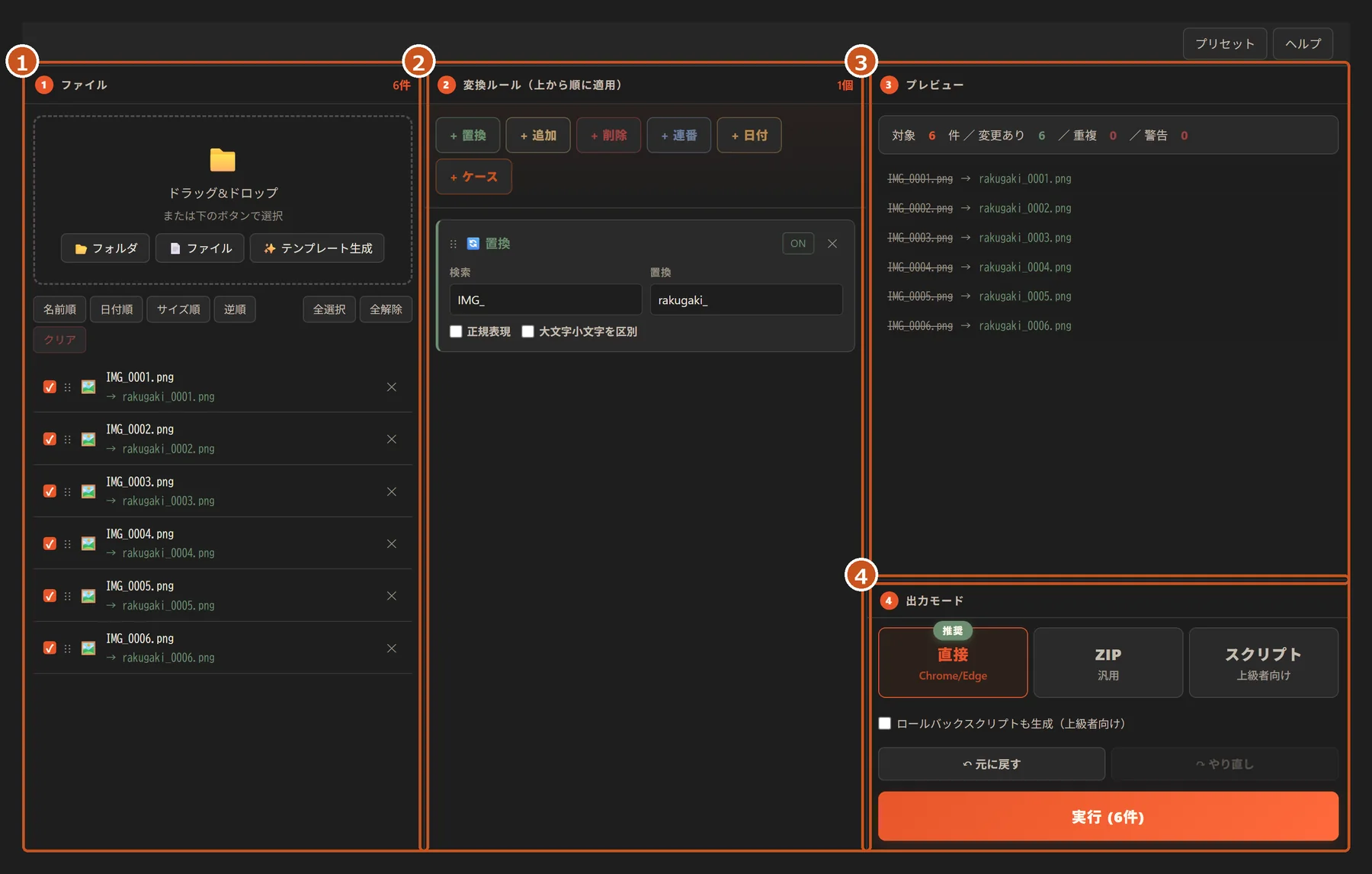Remove IMG_0006.png from the file list
Viewport: 1372px width, 874px height.
[x=392, y=648]
